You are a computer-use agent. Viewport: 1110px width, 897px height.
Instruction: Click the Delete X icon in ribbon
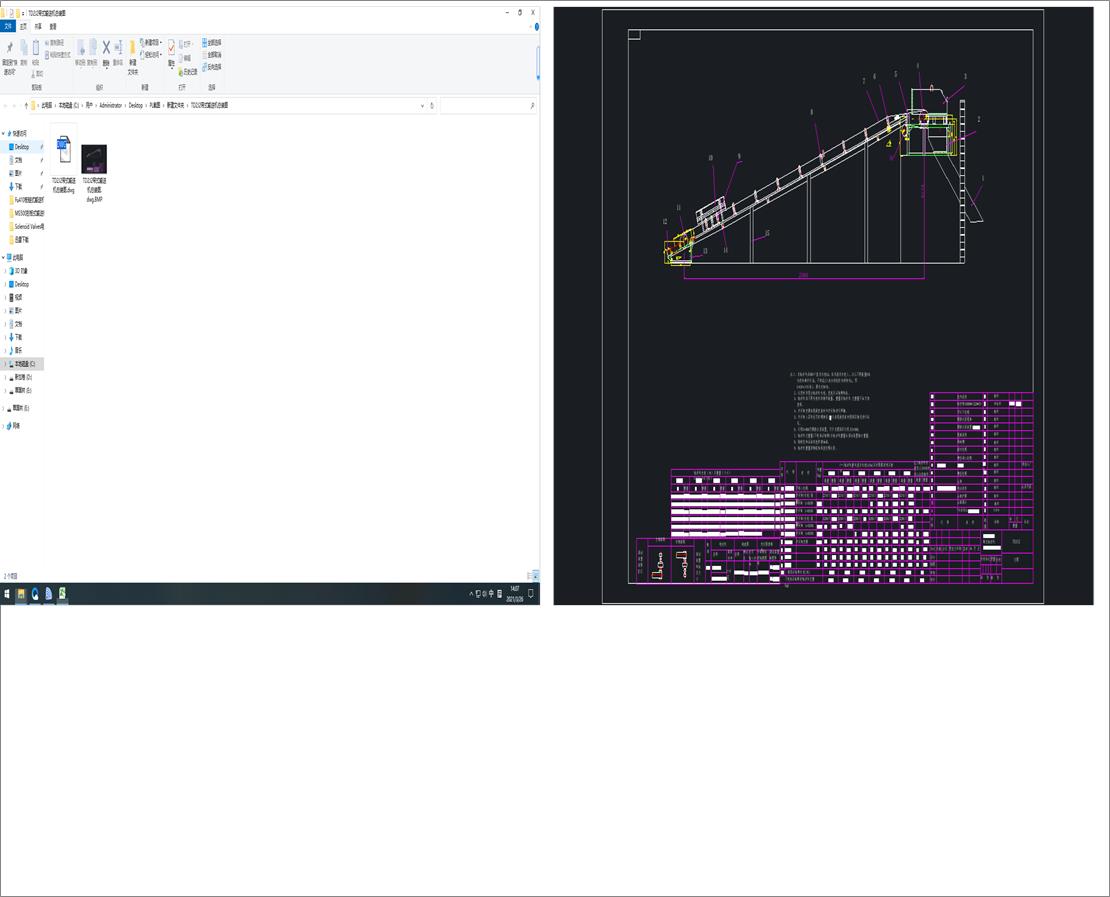click(106, 47)
